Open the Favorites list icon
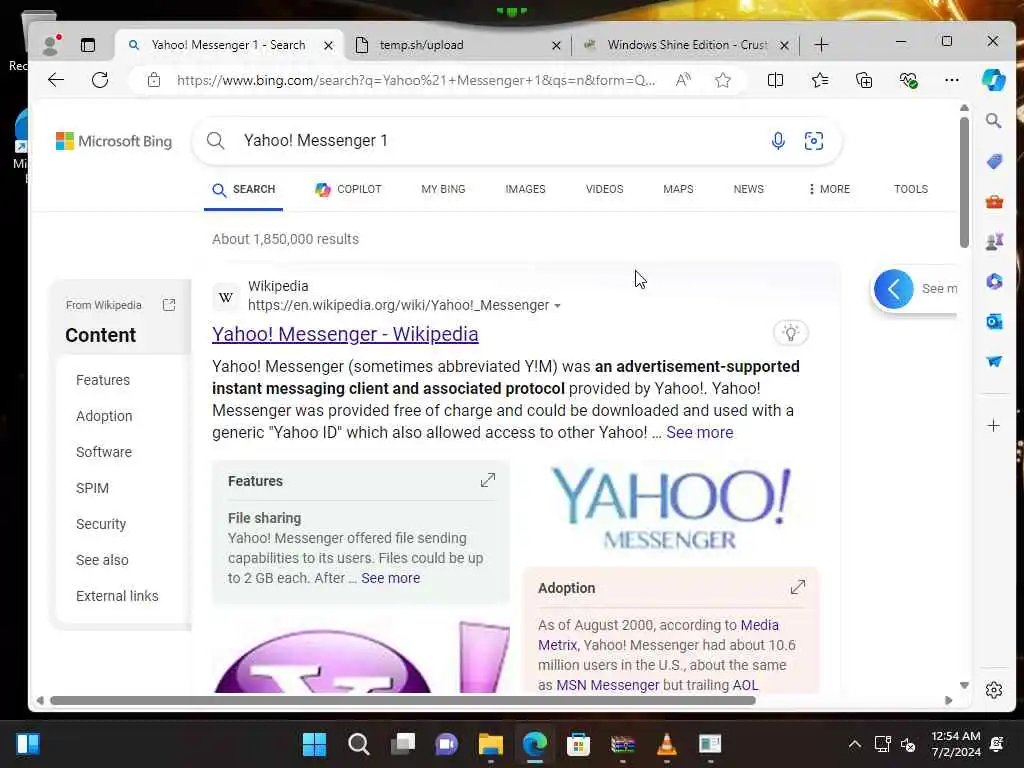1024x768 pixels. coord(820,80)
